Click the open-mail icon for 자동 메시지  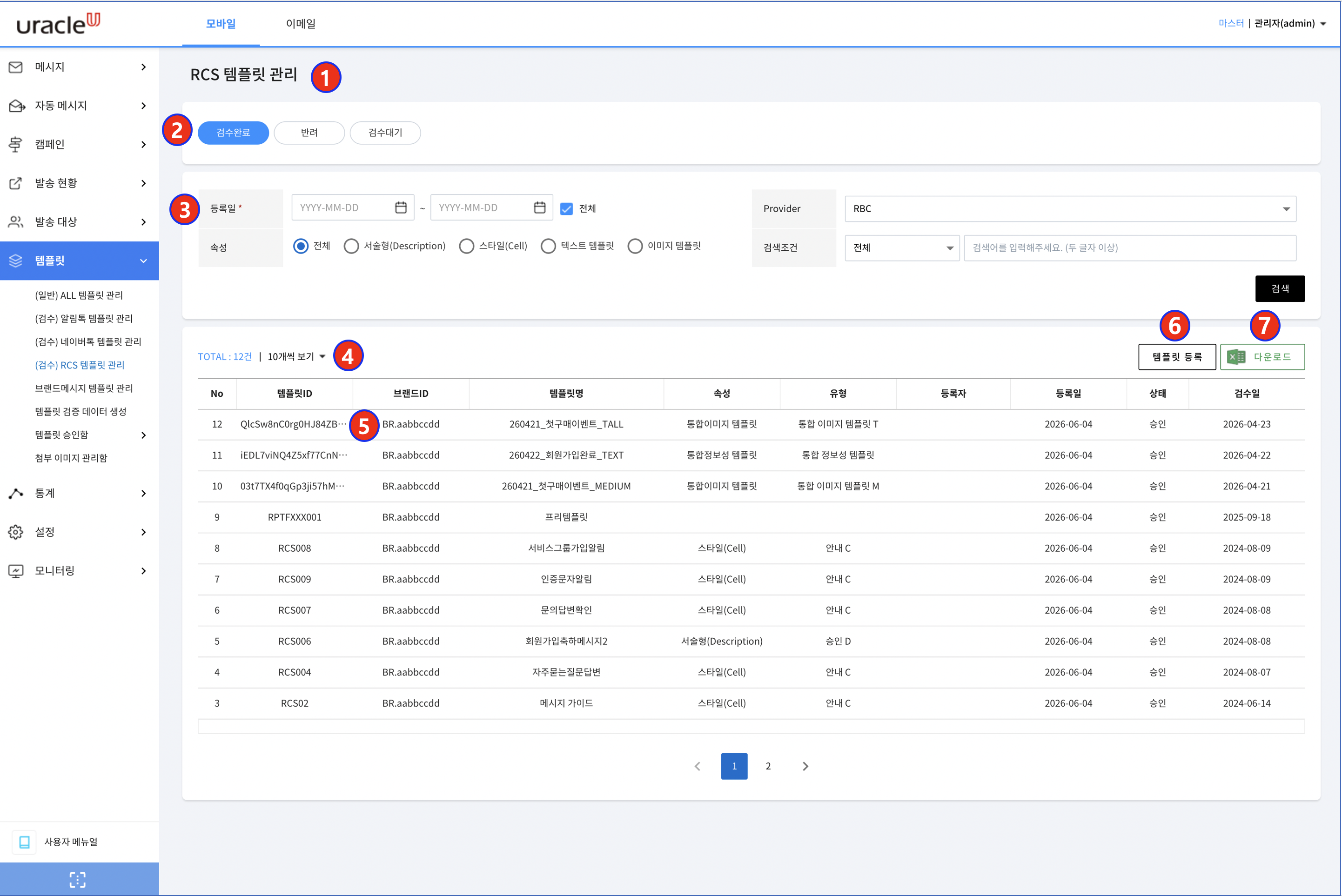[17, 106]
